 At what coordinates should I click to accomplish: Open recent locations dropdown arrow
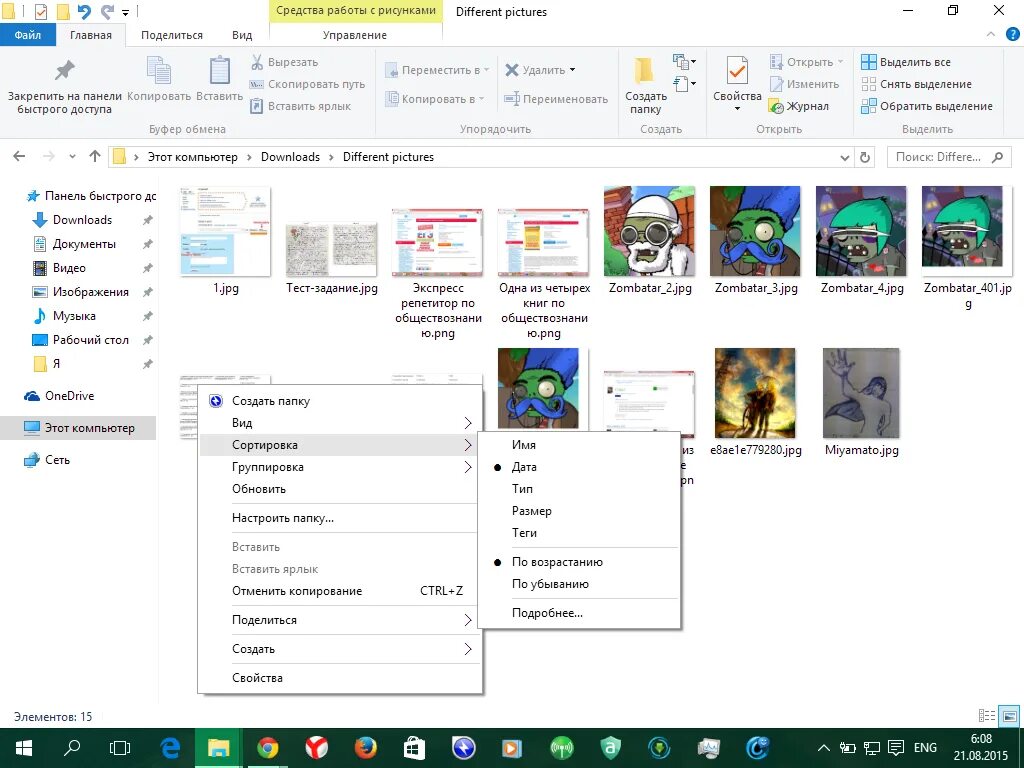(72, 157)
